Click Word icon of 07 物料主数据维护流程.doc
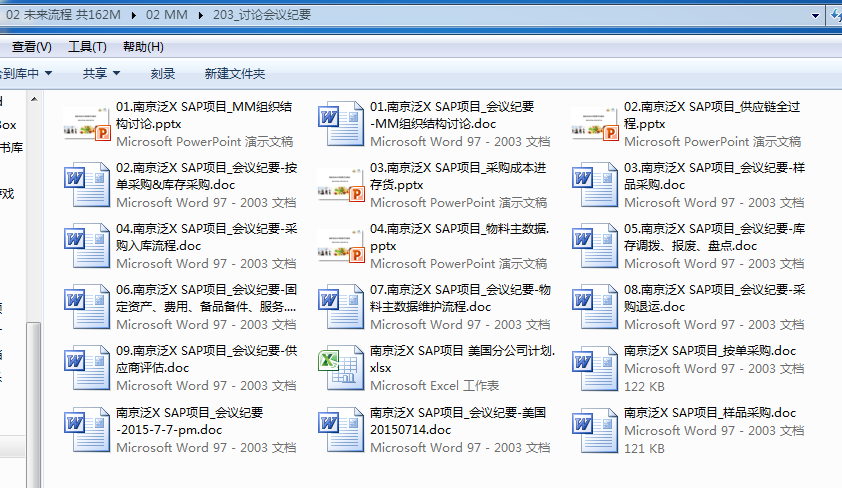 [x=340, y=307]
